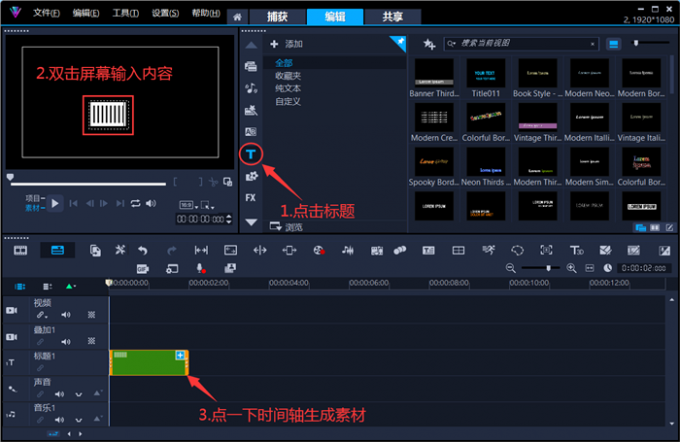
Task: Open the home tab icon
Action: 237,17
